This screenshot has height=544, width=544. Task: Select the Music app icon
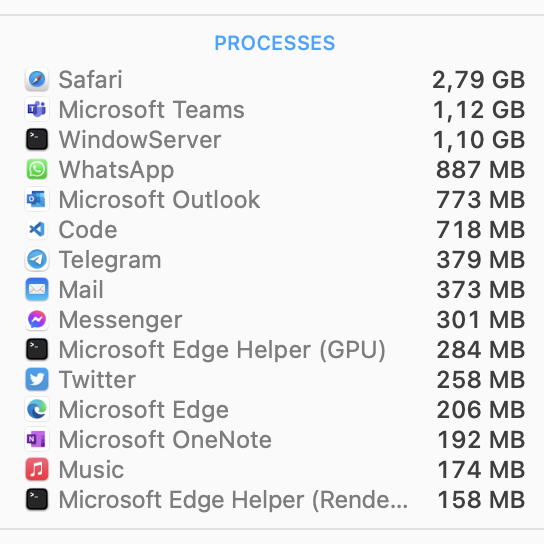point(37,469)
